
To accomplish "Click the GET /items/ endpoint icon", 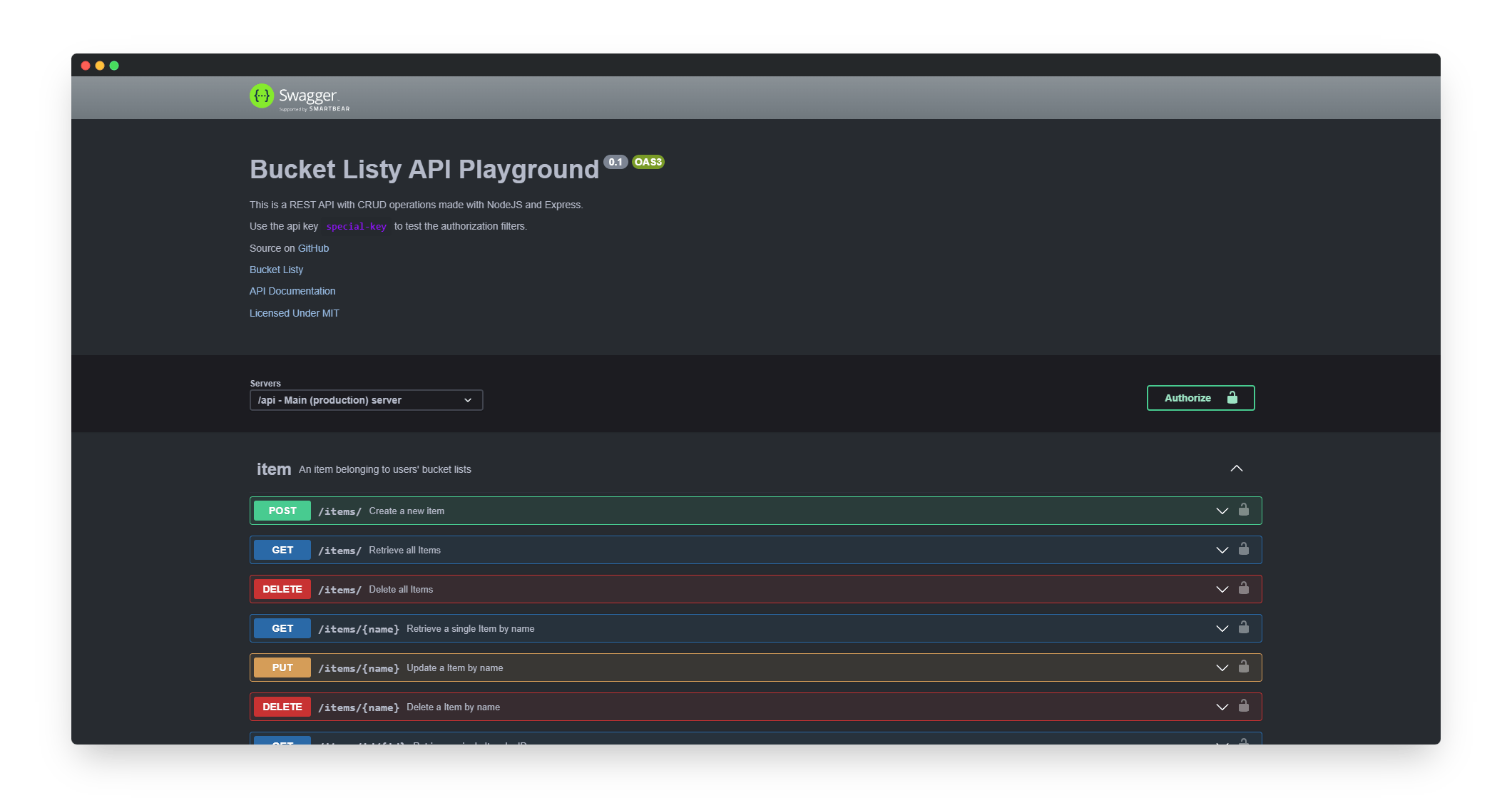I will [x=282, y=549].
